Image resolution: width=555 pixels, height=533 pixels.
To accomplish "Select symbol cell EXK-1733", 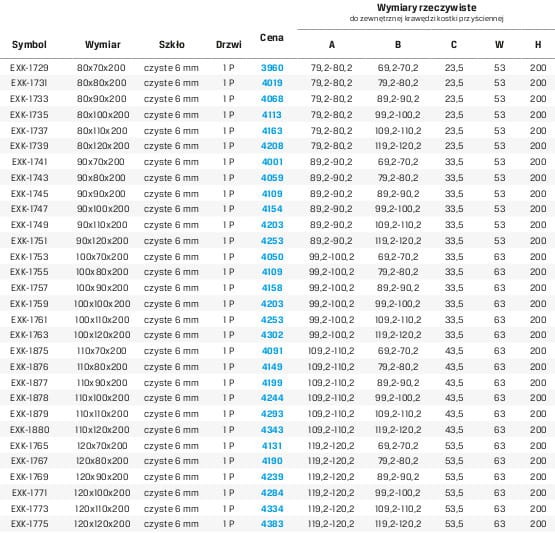I will pyautogui.click(x=29, y=99).
